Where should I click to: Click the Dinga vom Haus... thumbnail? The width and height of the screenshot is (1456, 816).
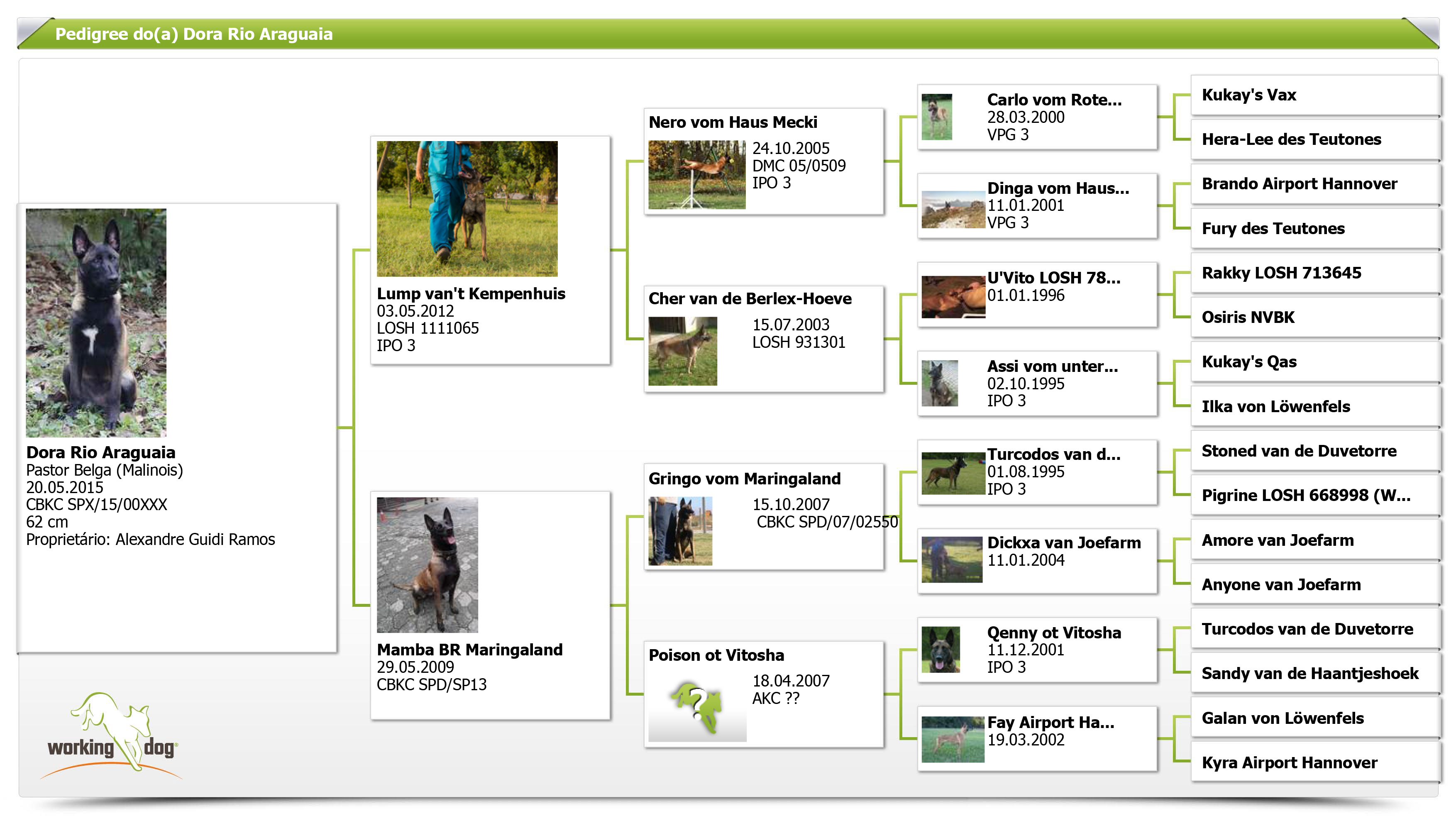pyautogui.click(x=953, y=210)
